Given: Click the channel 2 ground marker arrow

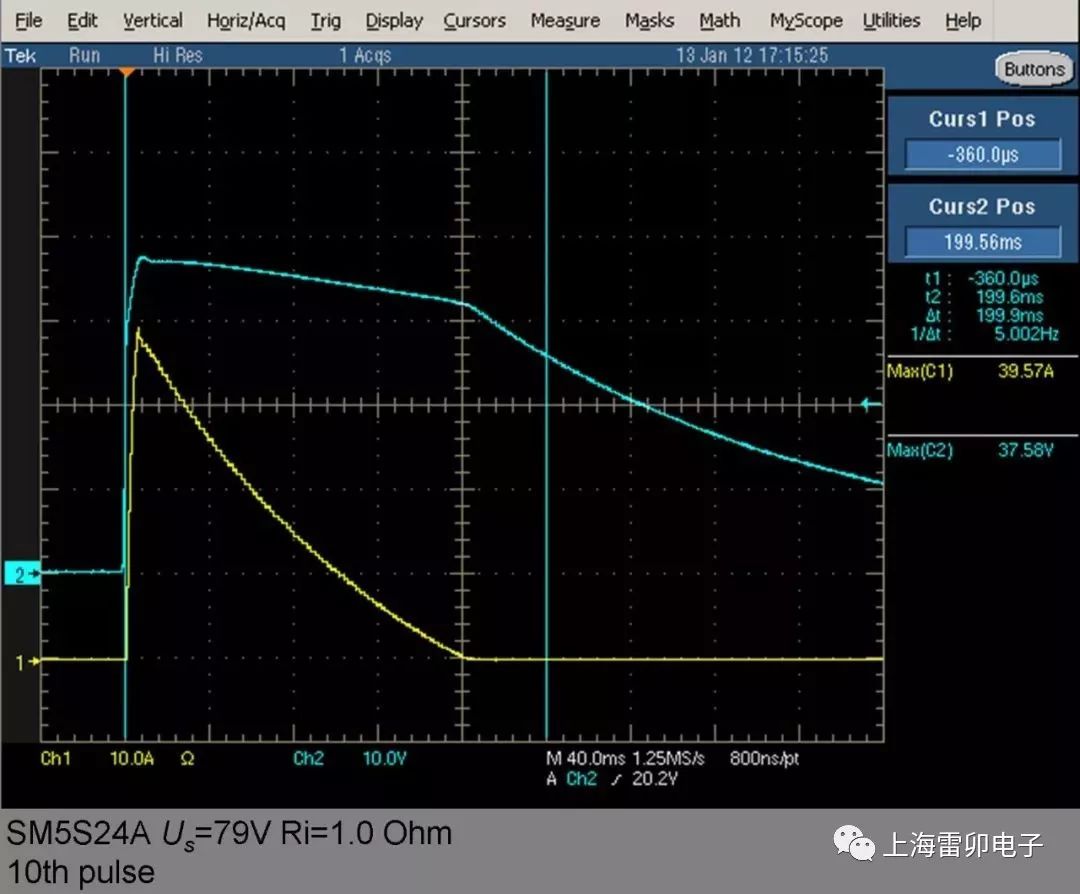Looking at the screenshot, I should pyautogui.click(x=22, y=572).
